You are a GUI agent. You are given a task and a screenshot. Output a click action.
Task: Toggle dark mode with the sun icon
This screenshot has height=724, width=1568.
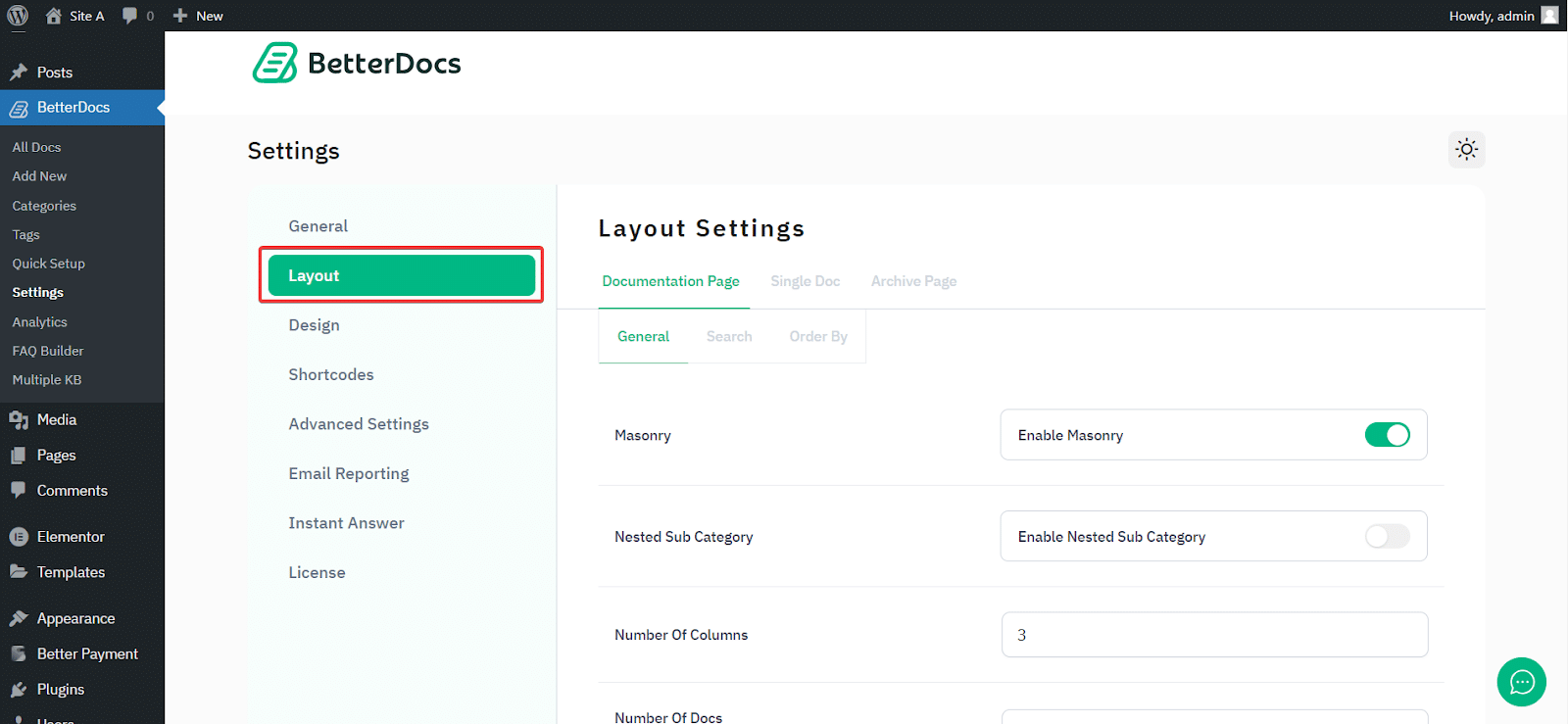pyautogui.click(x=1467, y=150)
